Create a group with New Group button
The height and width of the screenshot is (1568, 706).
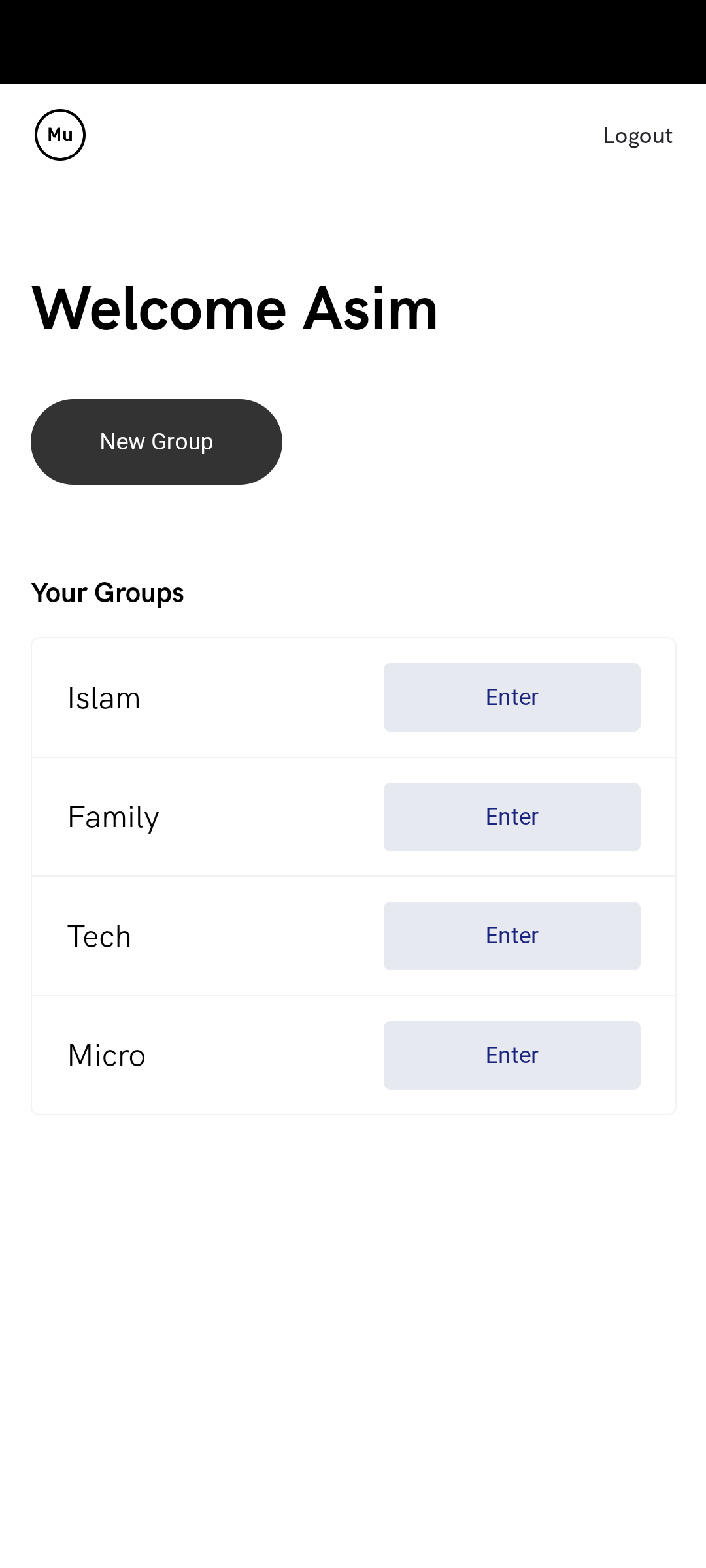(x=156, y=442)
